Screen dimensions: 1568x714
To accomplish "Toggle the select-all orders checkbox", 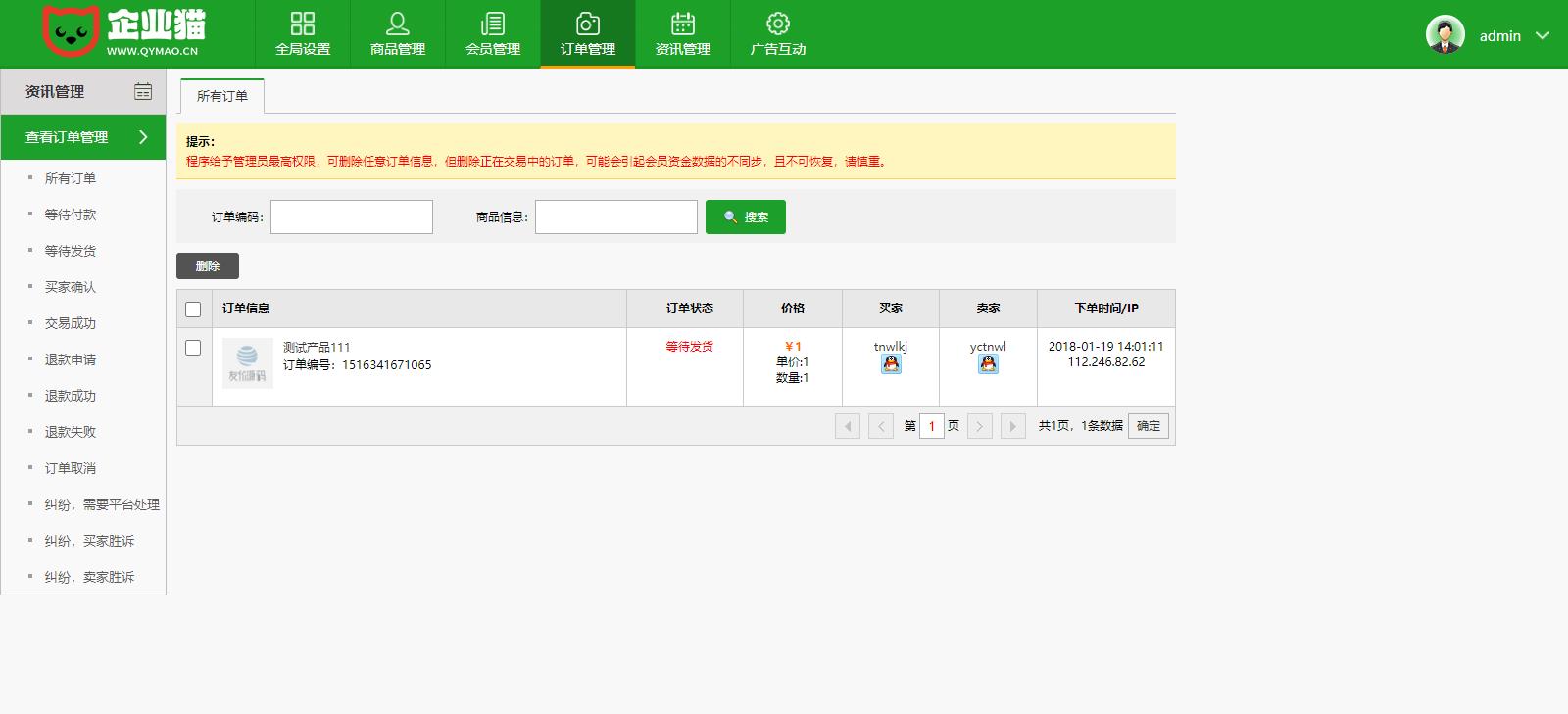I will tap(193, 309).
